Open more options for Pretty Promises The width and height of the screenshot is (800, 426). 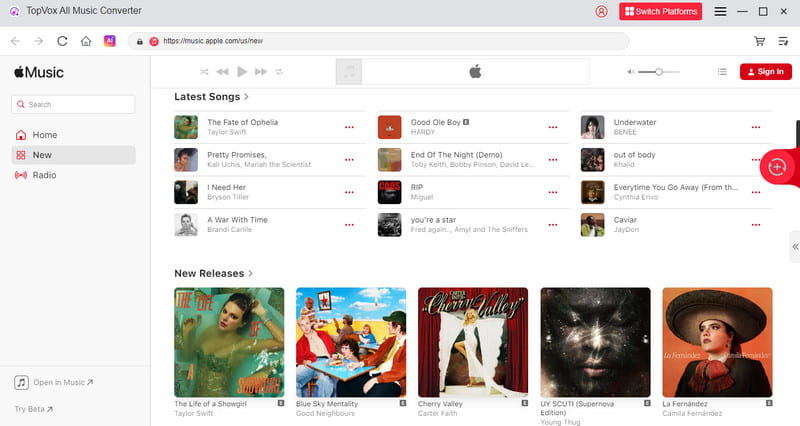349,160
